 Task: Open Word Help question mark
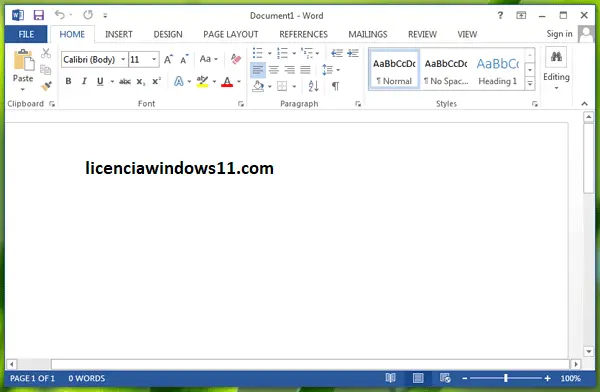tap(500, 15)
